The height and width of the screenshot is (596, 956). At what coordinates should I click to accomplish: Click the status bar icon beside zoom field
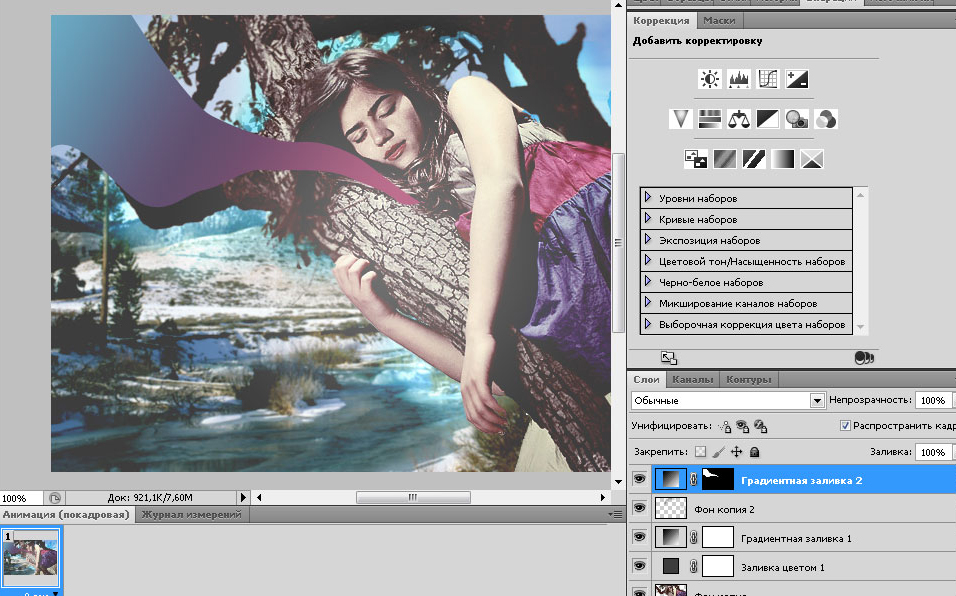[x=54, y=498]
